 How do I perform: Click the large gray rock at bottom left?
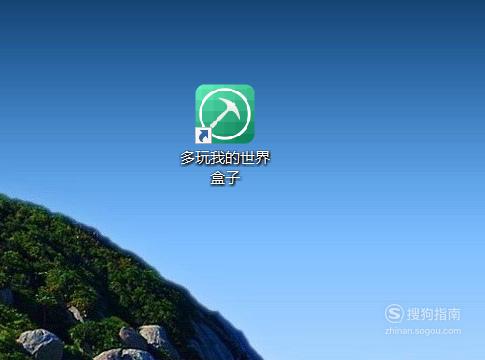40,343
